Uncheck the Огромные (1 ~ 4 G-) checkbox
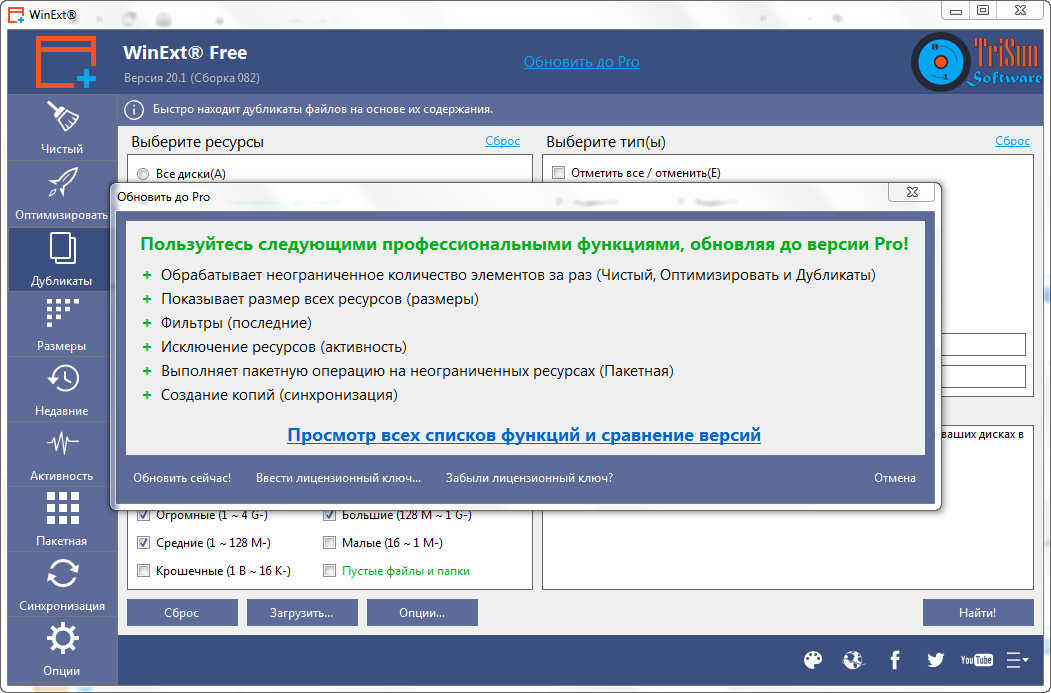 [143, 515]
